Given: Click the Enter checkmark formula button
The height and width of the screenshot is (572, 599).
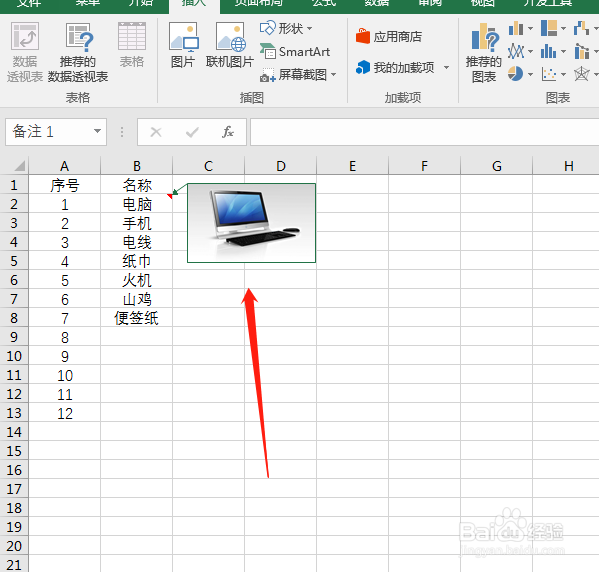Looking at the screenshot, I should click(x=192, y=132).
